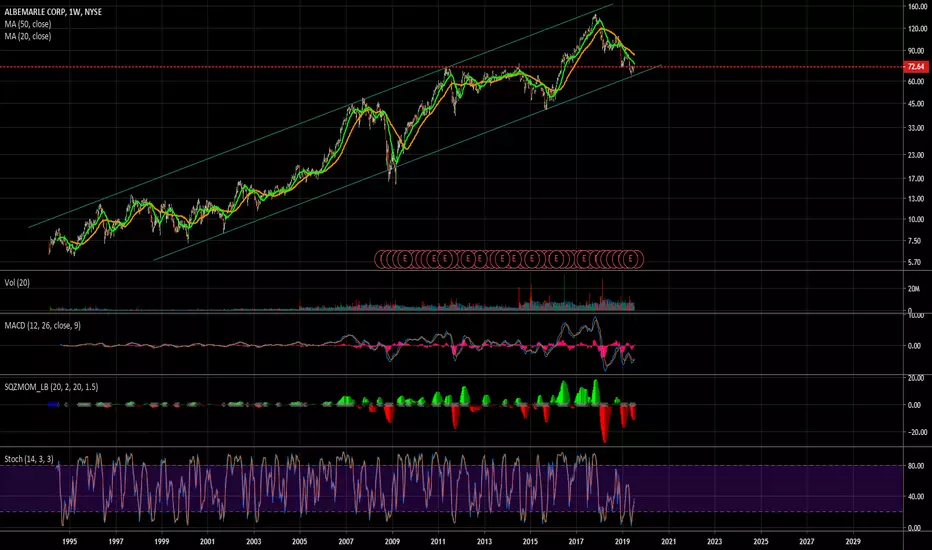
Task: Click the 90.00 price axis label
Action: click(x=917, y=51)
